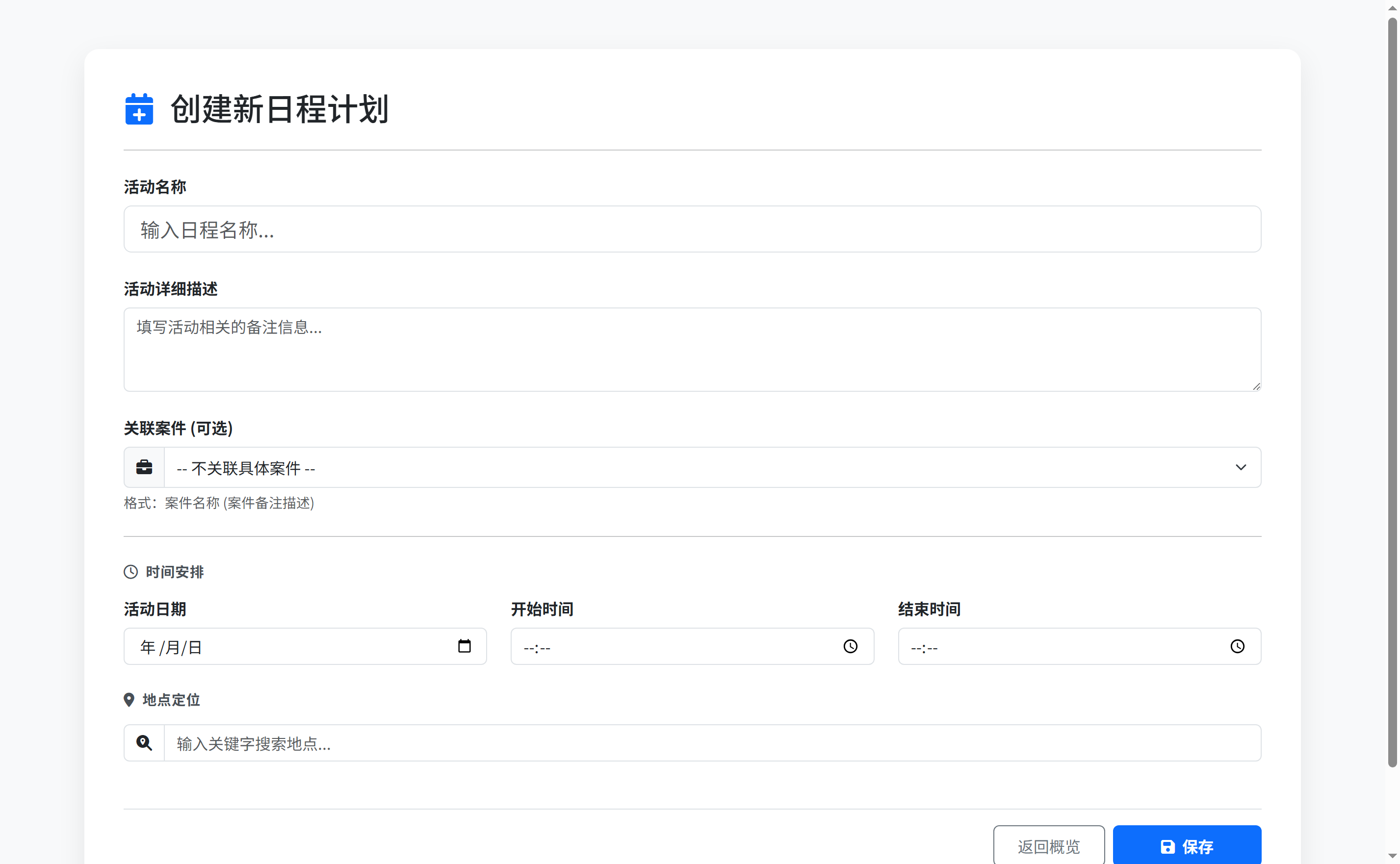
Task: Click the 活动日期 date field
Action: click(286, 646)
